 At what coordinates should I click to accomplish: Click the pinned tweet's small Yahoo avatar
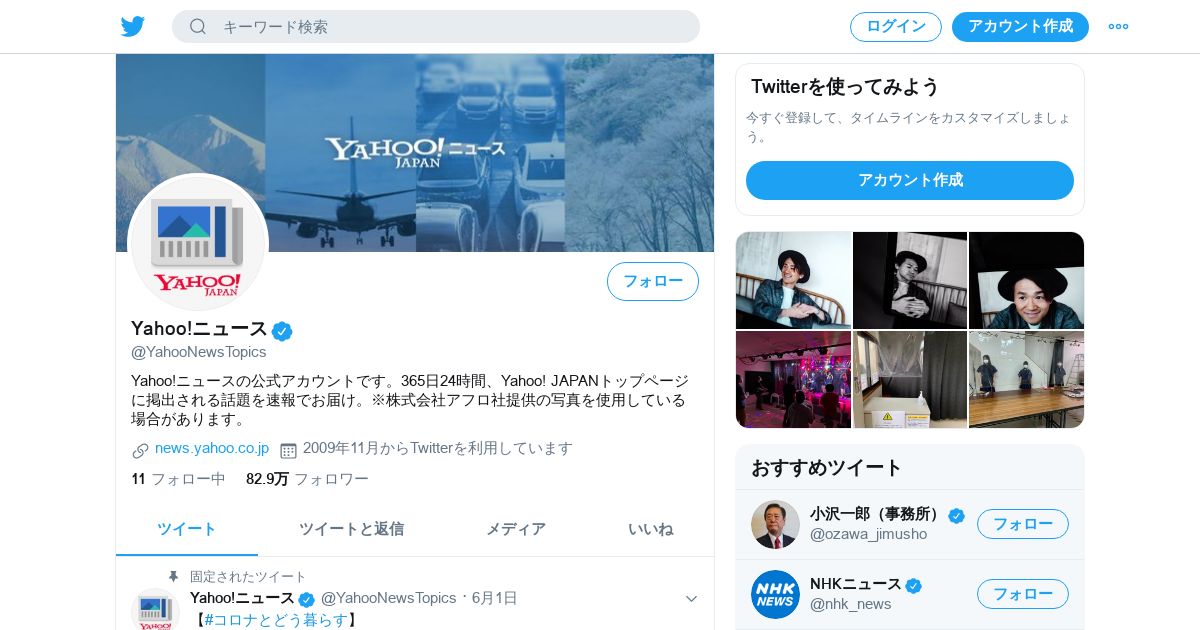155,610
